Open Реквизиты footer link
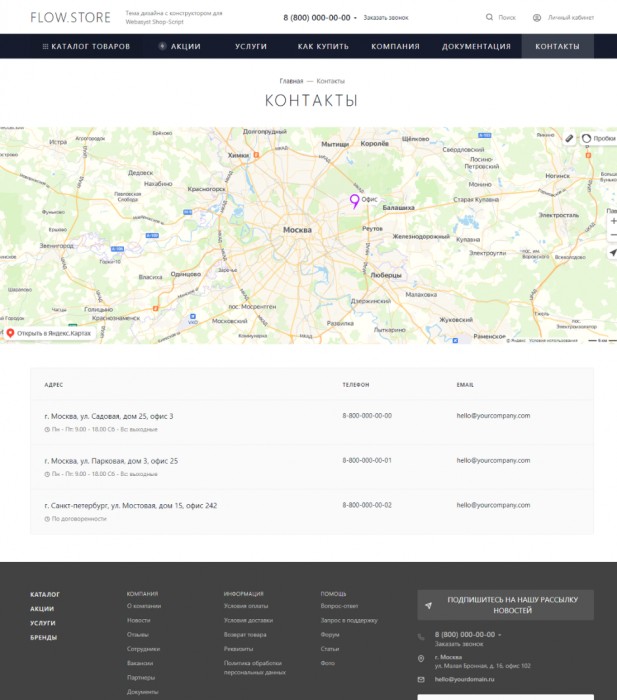 238,649
